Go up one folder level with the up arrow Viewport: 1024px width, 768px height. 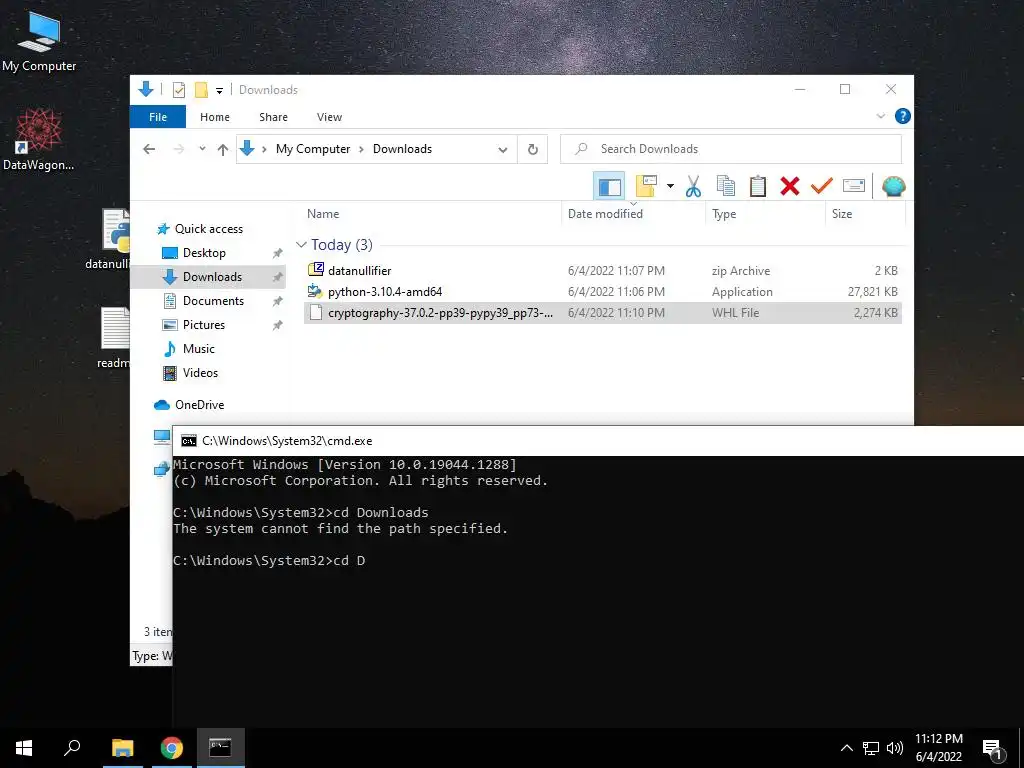point(223,150)
